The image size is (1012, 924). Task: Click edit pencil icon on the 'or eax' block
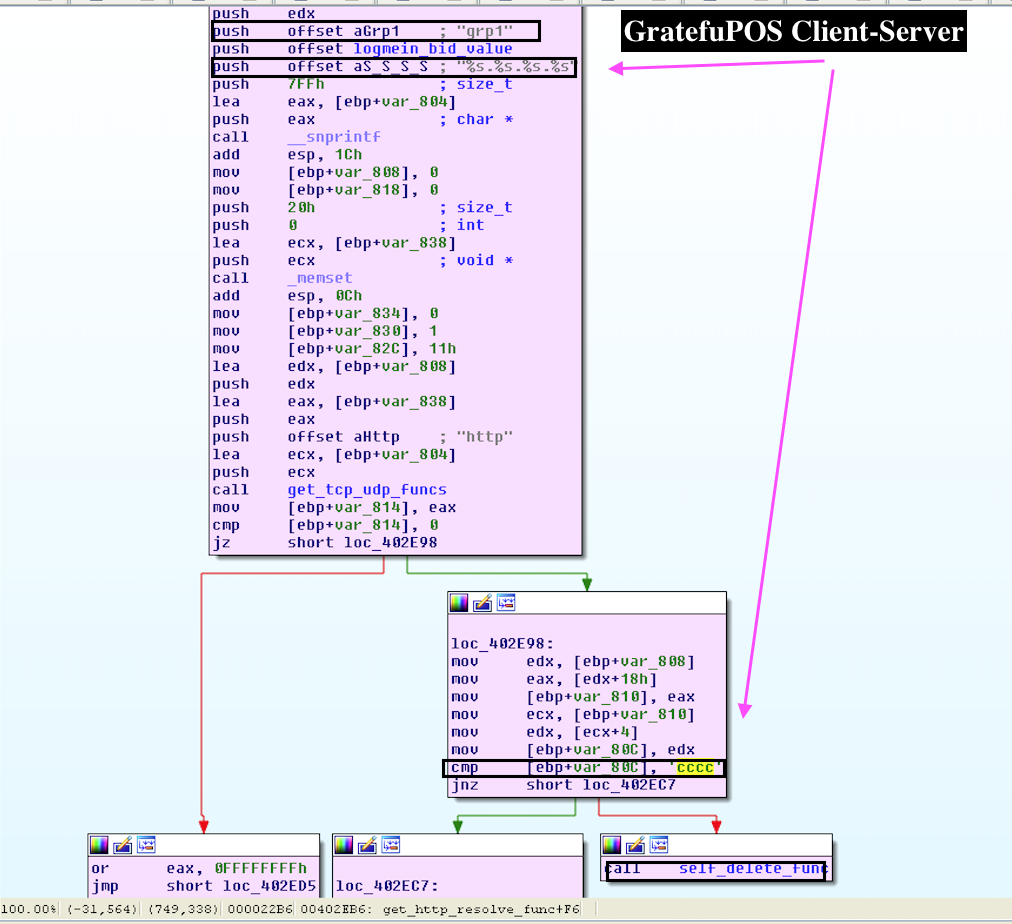click(122, 845)
